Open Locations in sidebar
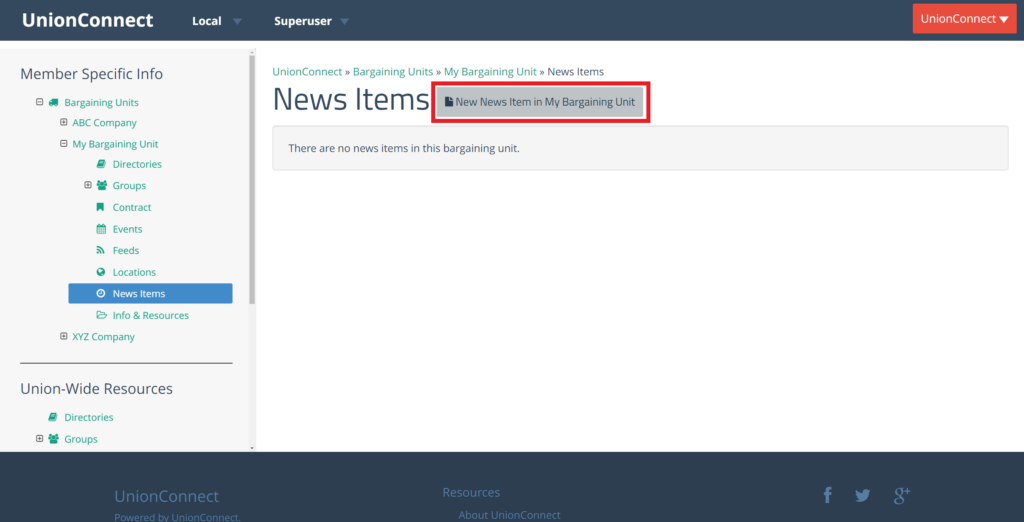Image resolution: width=1024 pixels, height=522 pixels. click(x=135, y=272)
